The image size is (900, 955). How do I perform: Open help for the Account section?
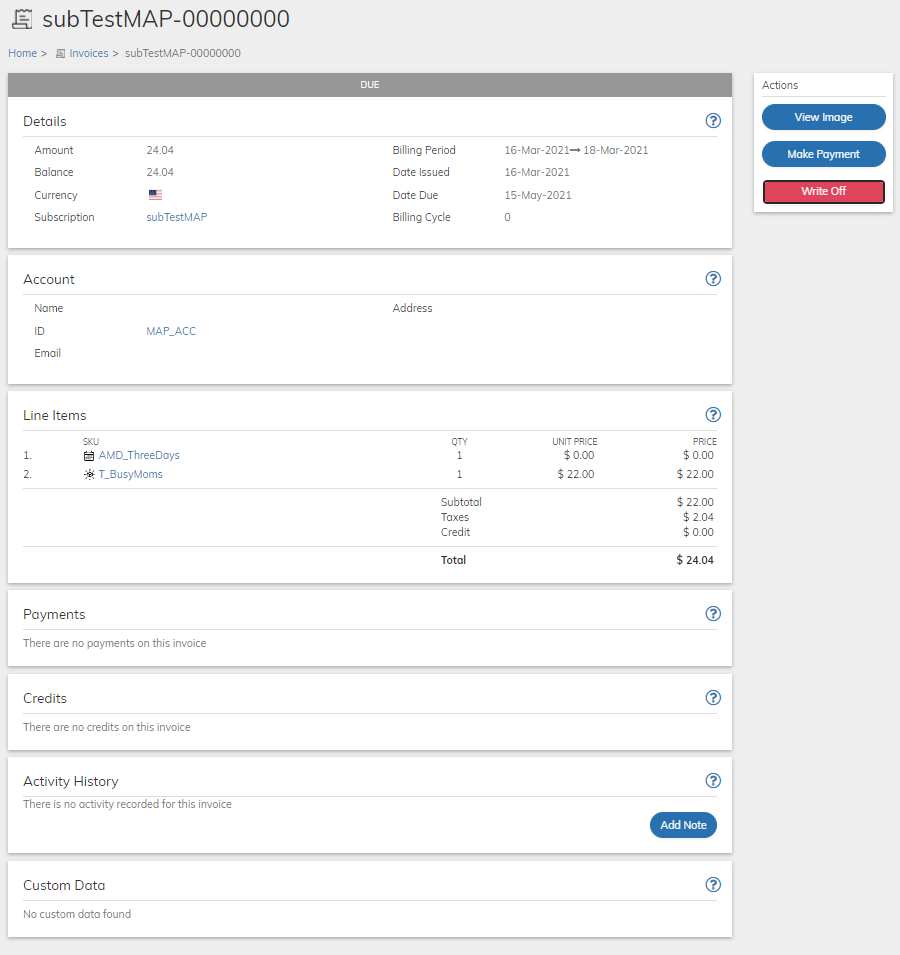pyautogui.click(x=712, y=279)
